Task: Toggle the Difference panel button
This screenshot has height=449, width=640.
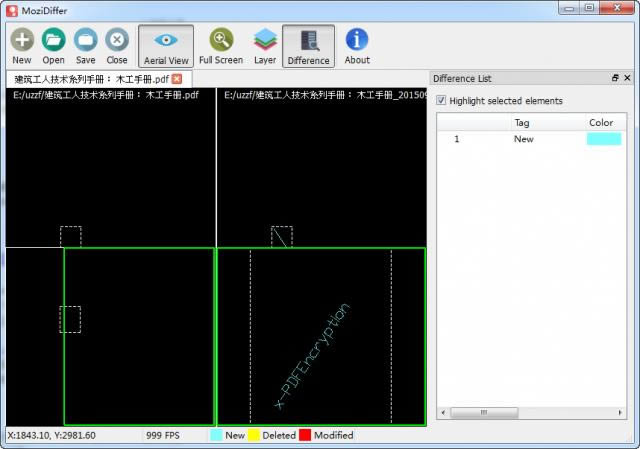Action: (309, 46)
